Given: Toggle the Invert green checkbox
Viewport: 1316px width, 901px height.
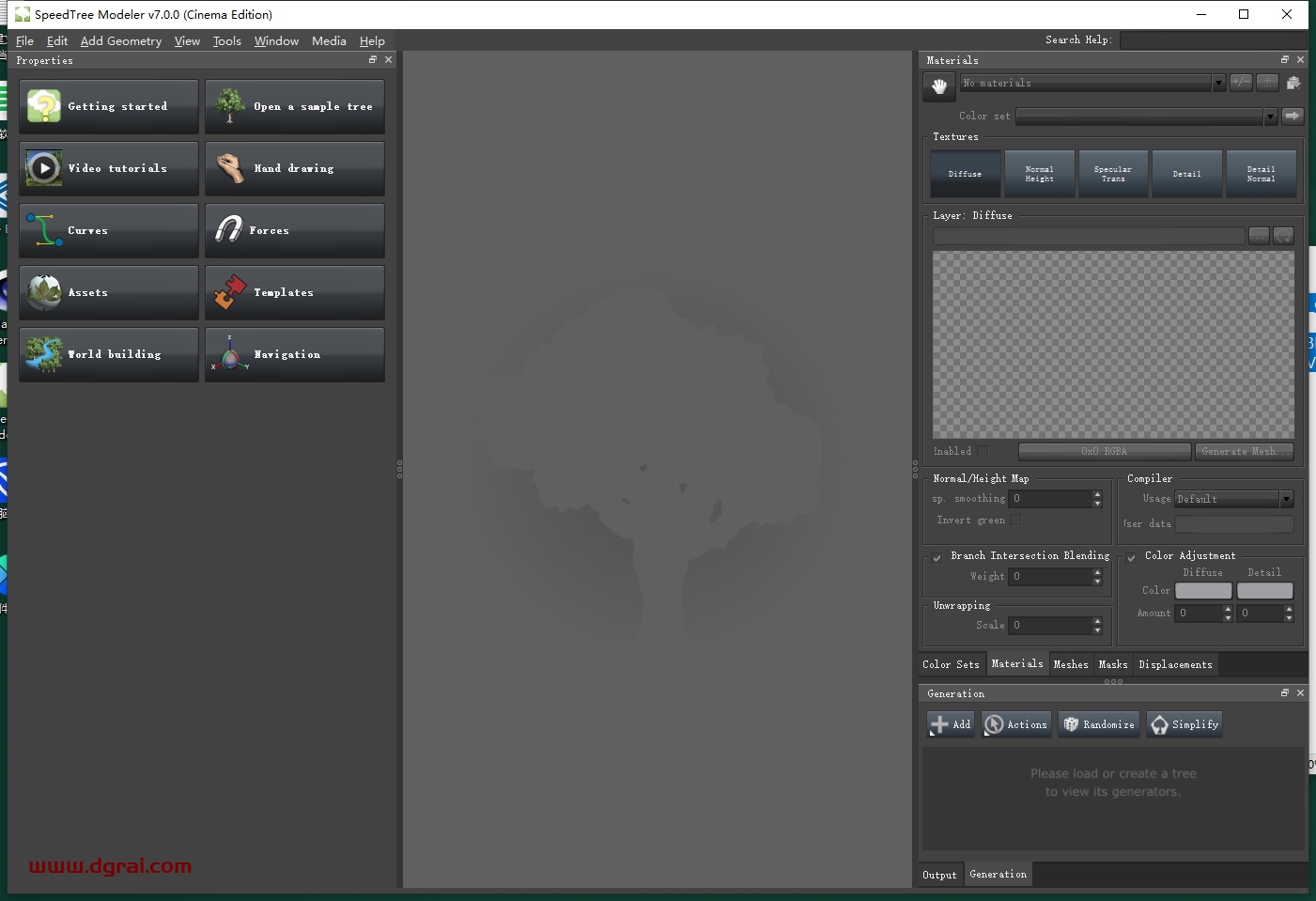Looking at the screenshot, I should pyautogui.click(x=1015, y=520).
